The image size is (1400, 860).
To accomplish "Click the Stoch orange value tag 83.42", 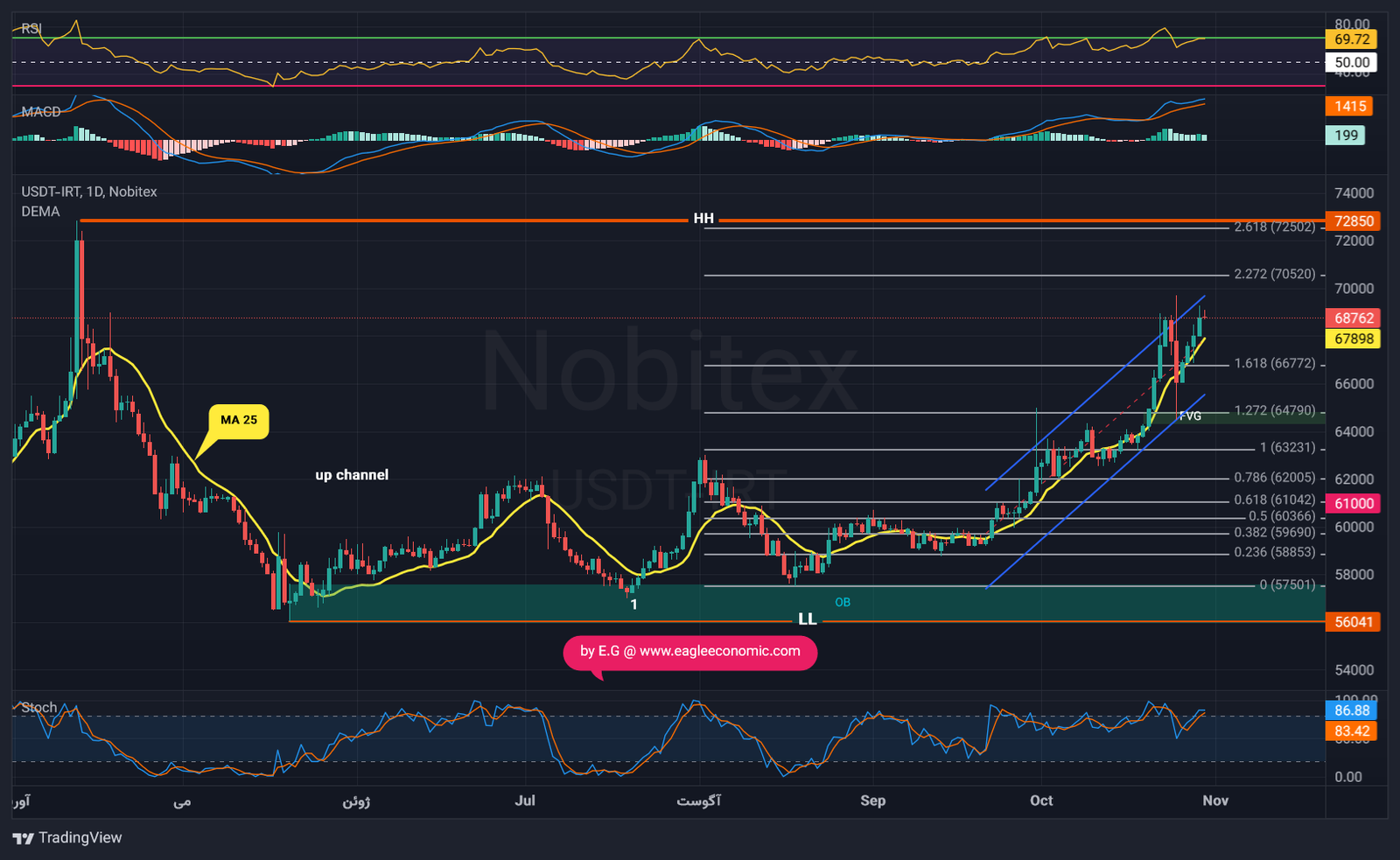I will click(1352, 731).
